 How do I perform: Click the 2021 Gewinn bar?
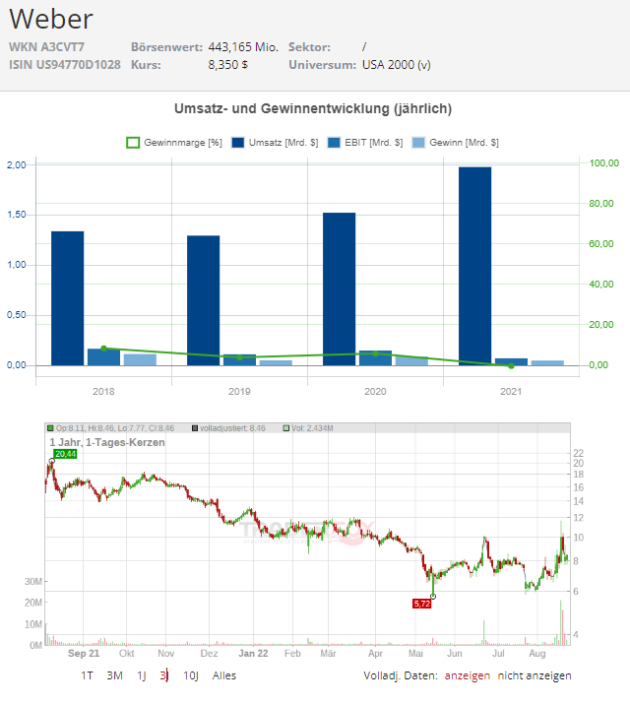[x=547, y=363]
